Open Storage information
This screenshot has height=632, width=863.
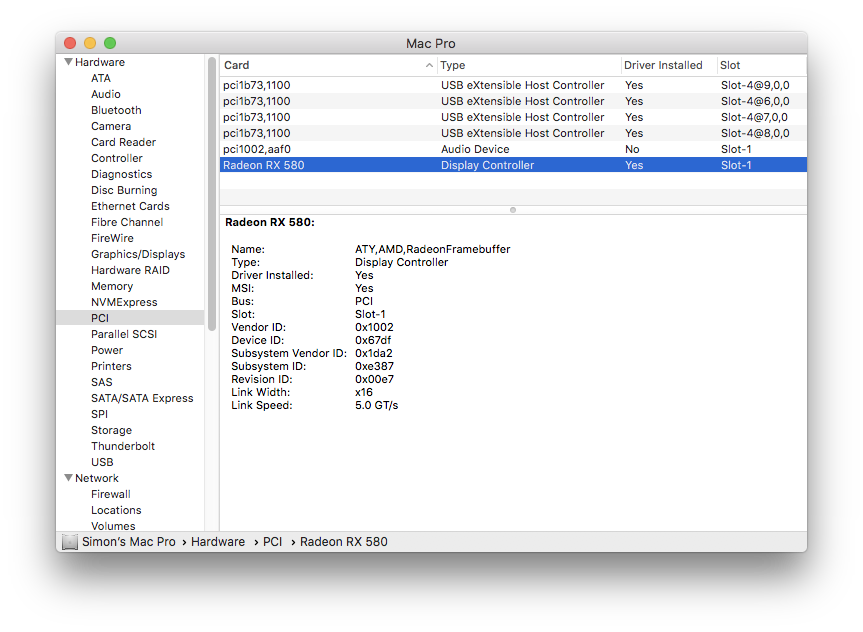(111, 429)
